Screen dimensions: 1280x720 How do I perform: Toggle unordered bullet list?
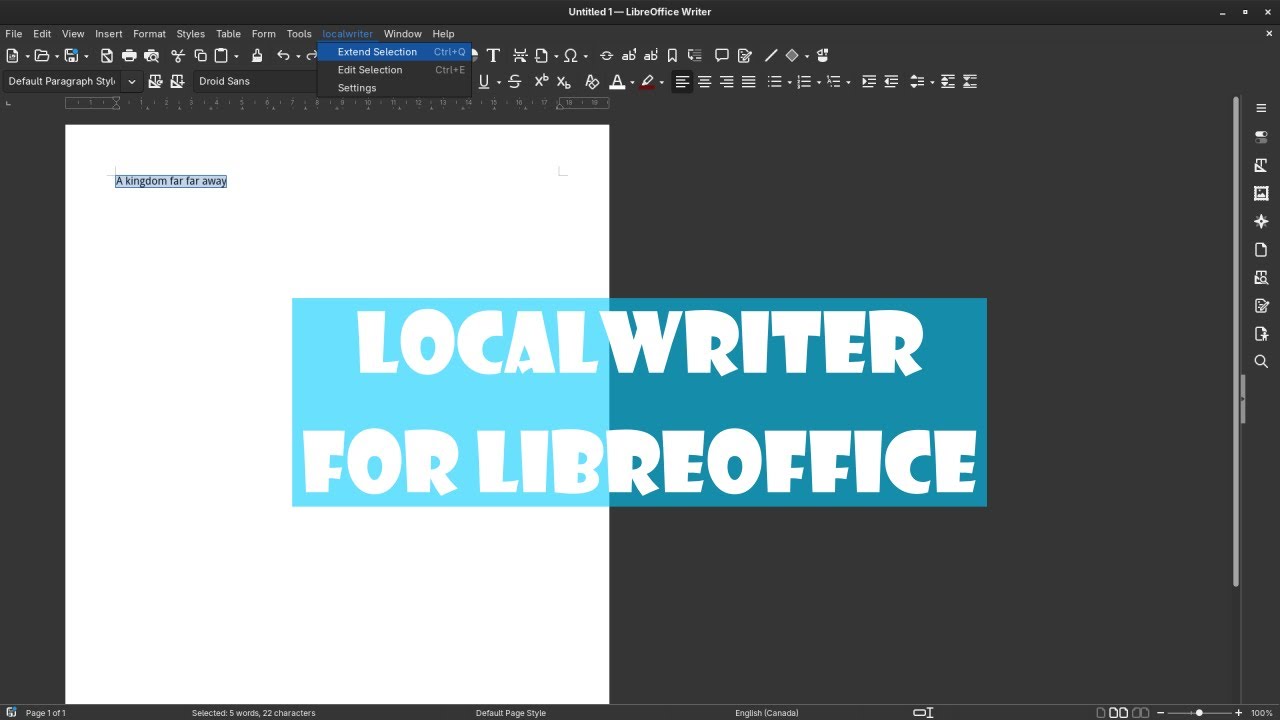pos(774,82)
